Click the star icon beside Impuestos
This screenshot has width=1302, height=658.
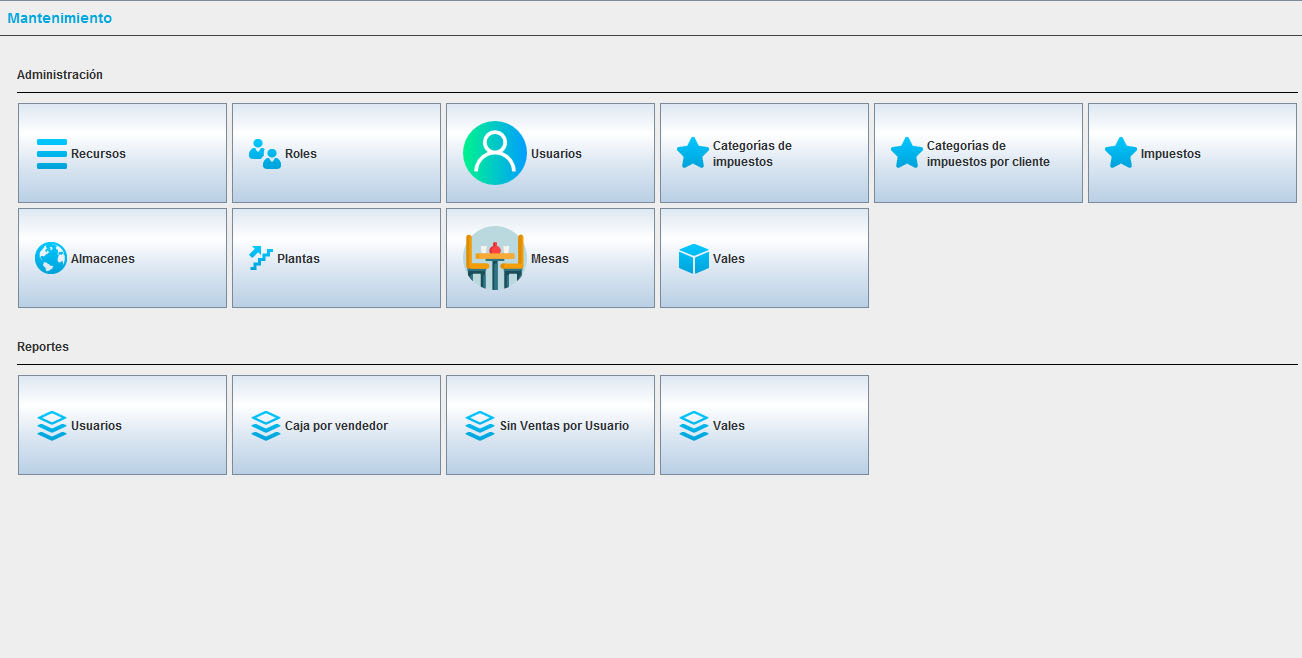tap(1121, 153)
